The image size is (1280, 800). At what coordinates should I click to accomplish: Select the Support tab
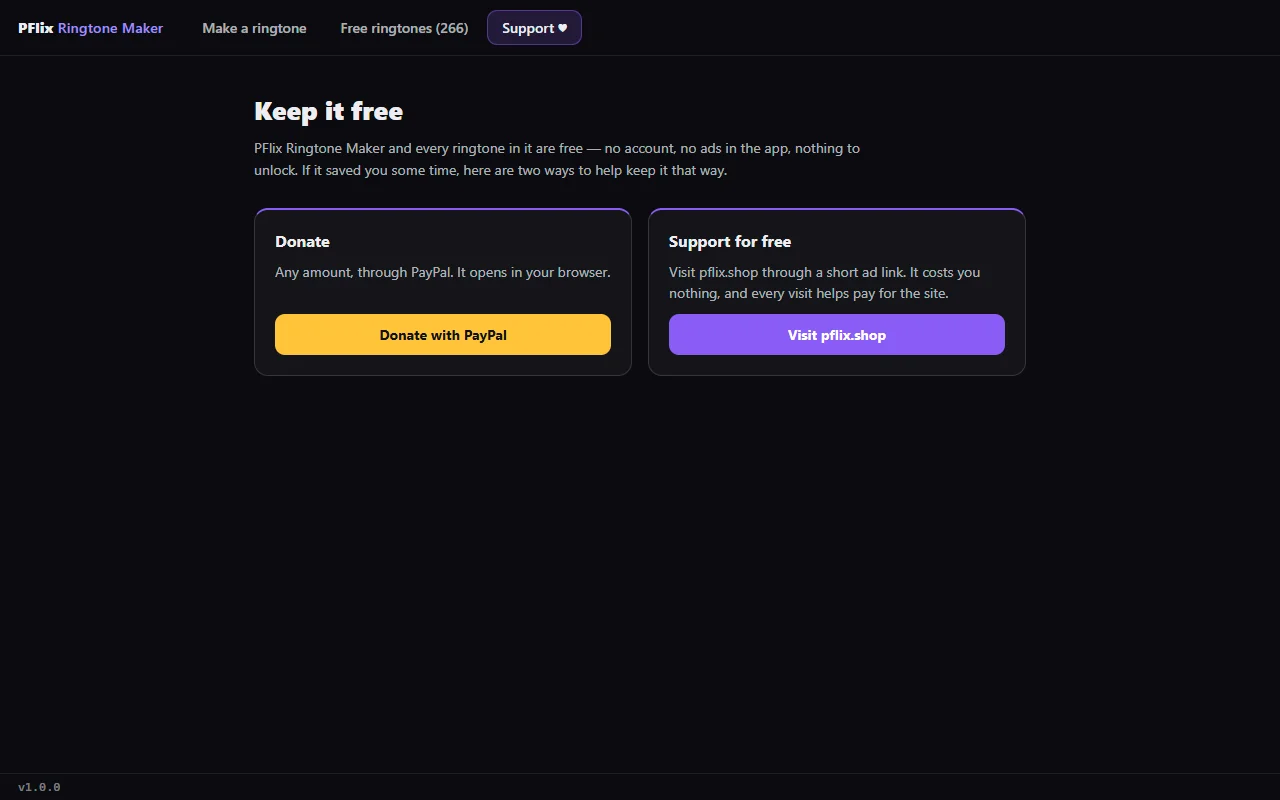click(534, 28)
